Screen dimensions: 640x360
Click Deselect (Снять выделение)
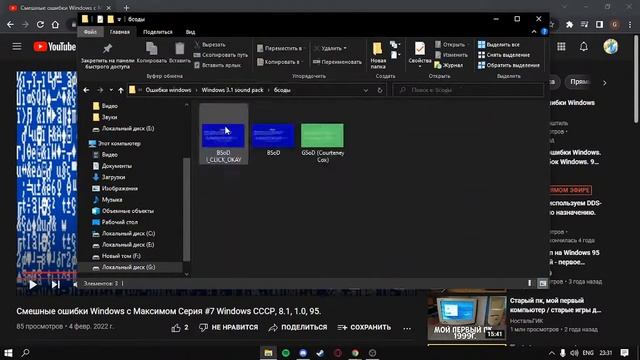point(504,55)
